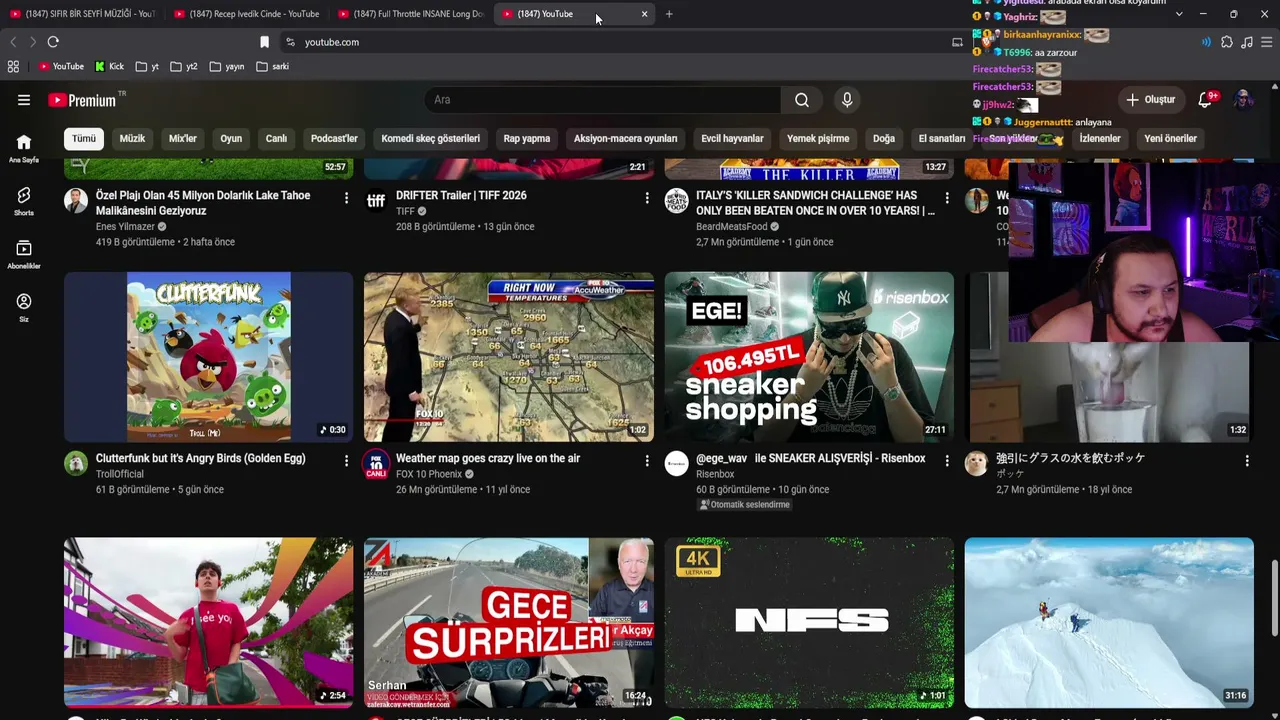Open the account avatar menu
1280x720 pixels.
(1243, 100)
